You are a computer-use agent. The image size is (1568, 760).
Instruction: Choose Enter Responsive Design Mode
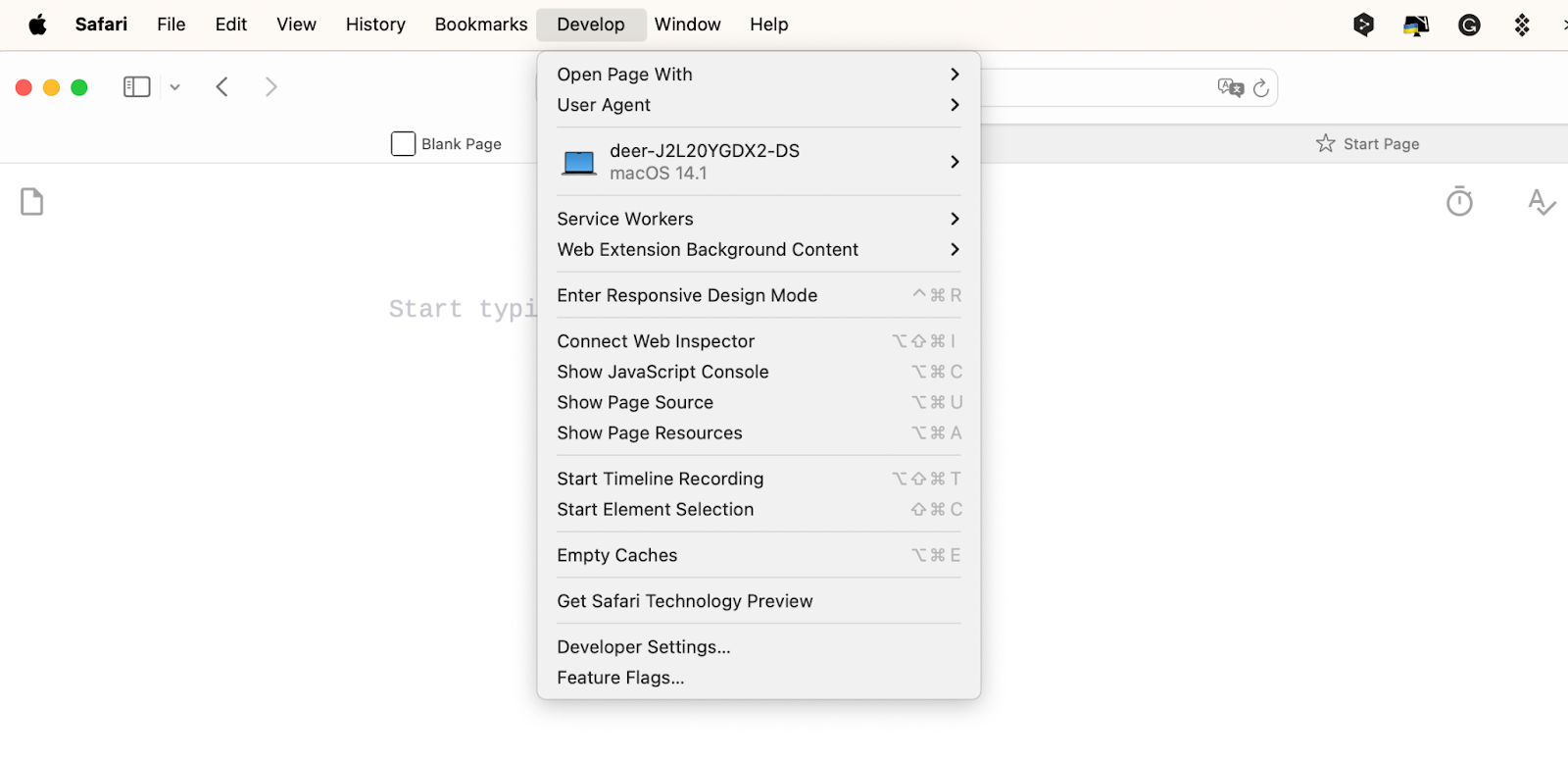tap(759, 295)
